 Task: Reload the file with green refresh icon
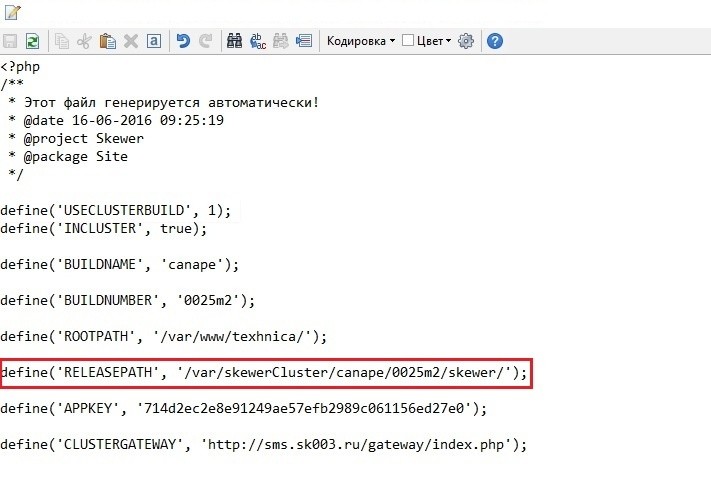coord(32,41)
